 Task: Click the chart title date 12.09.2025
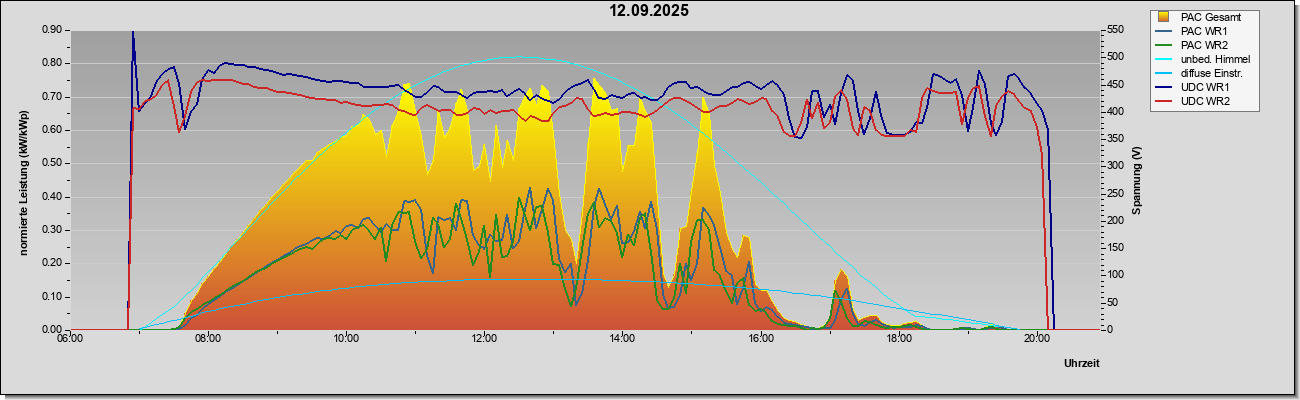click(650, 11)
